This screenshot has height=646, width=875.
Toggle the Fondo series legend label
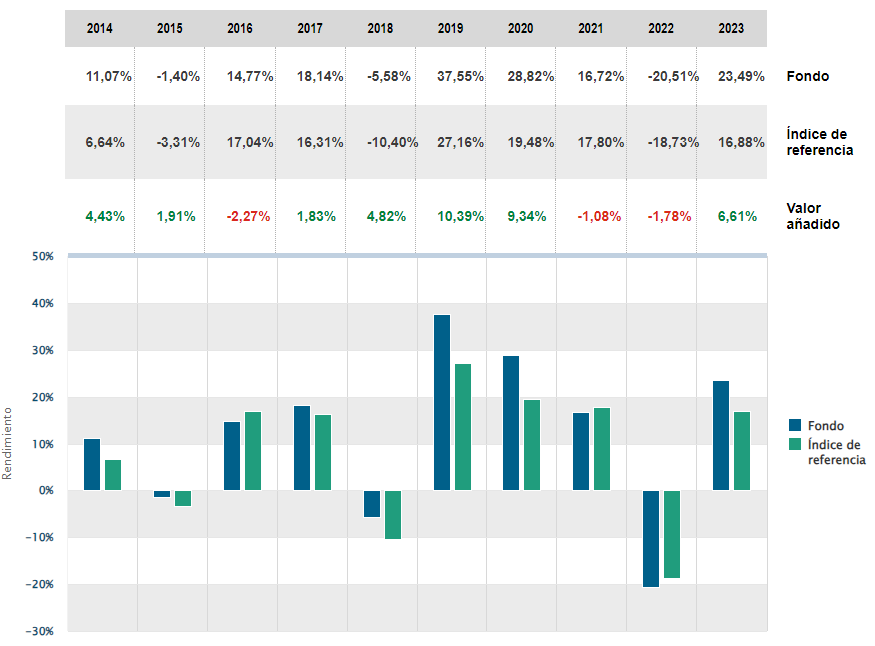coord(826,426)
